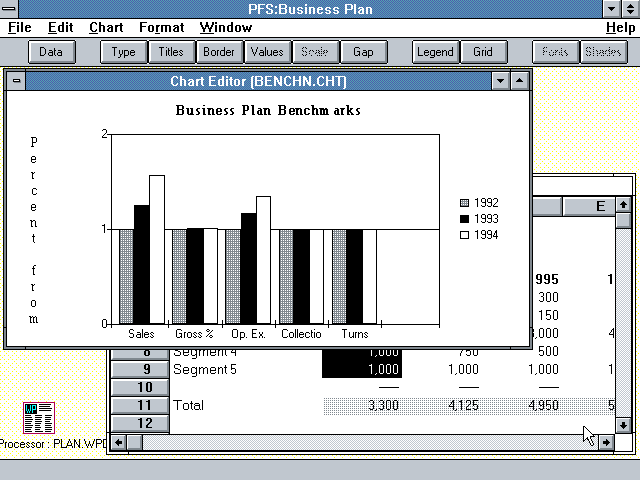Click the Data toolbar button

click(x=51, y=52)
